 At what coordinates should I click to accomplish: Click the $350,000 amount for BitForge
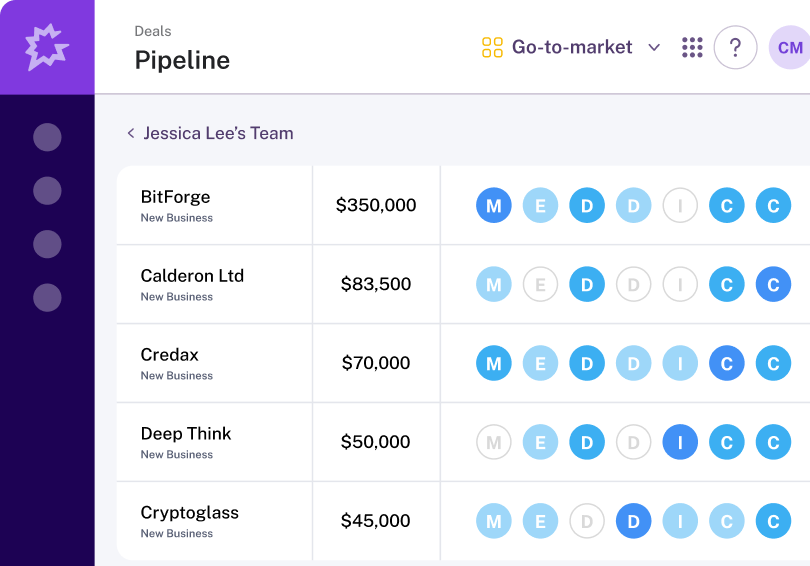[x=376, y=205]
